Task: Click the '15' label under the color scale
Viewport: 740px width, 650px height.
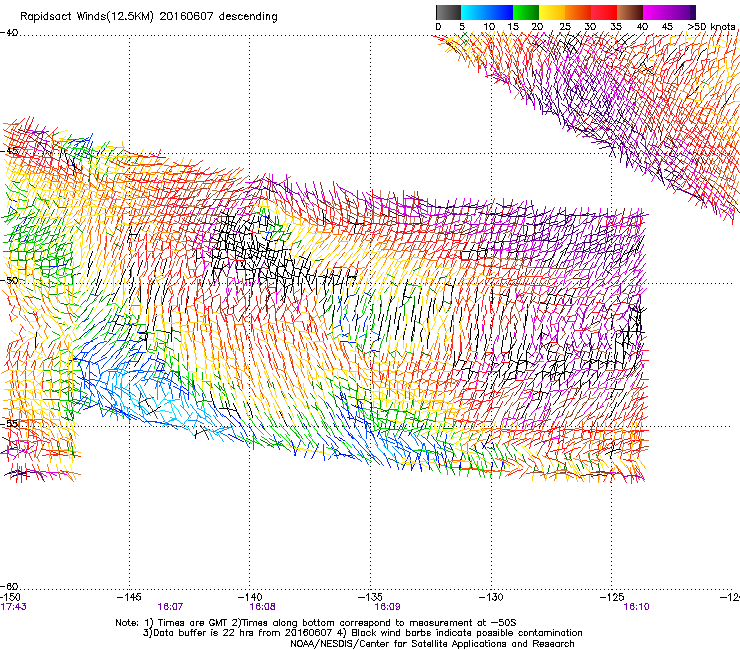Action: point(513,27)
